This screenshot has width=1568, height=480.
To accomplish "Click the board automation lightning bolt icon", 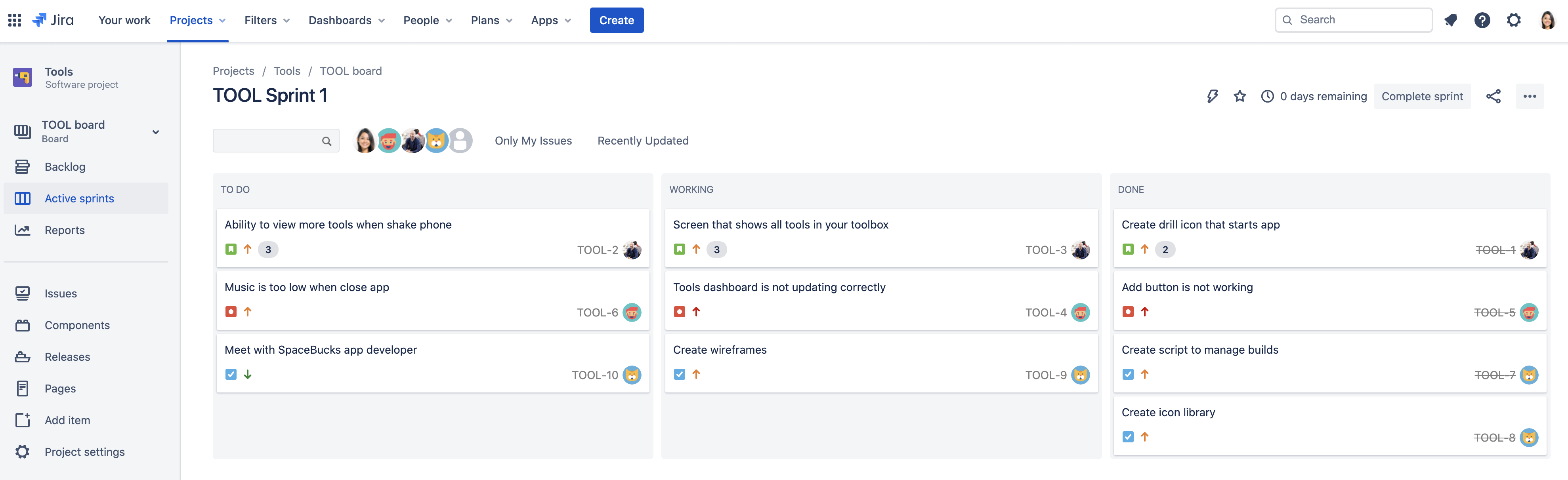I will pyautogui.click(x=1212, y=96).
